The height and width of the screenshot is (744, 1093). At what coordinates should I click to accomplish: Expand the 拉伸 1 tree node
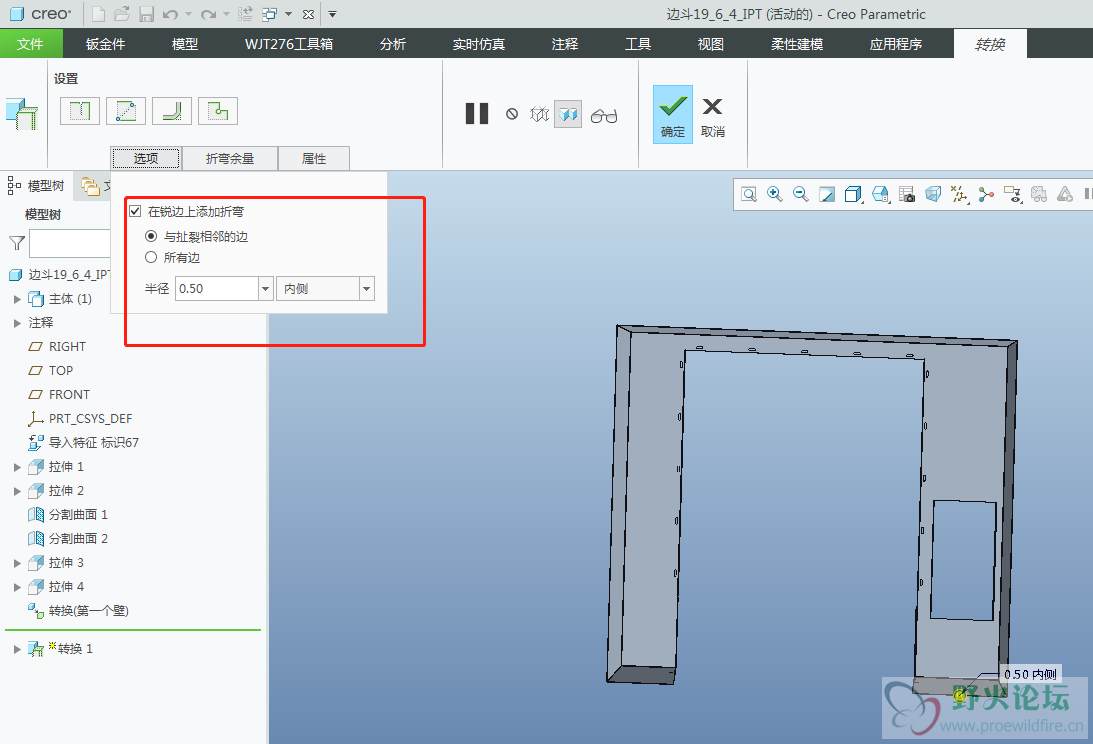tap(17, 466)
